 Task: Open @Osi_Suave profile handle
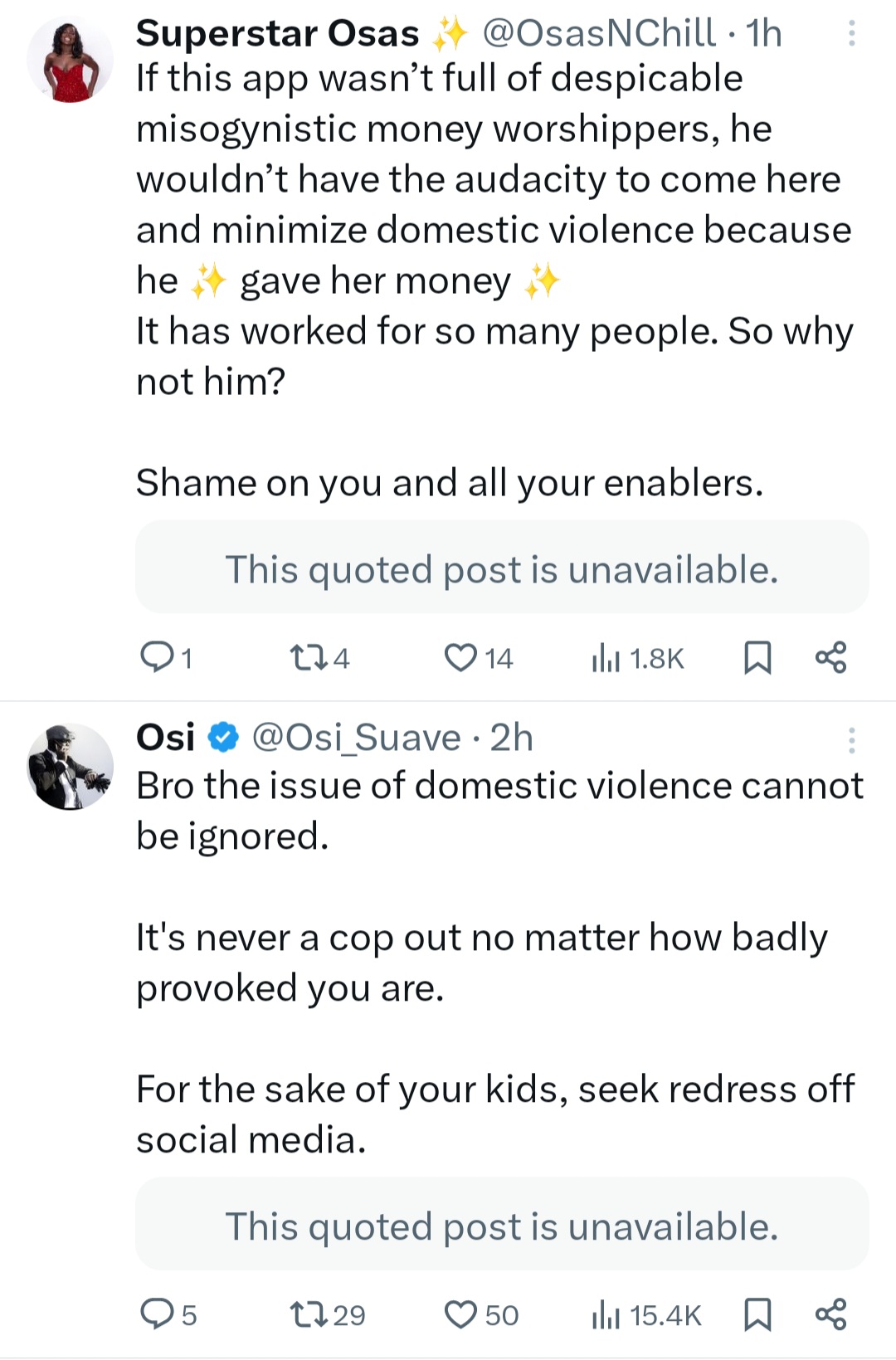(x=356, y=738)
